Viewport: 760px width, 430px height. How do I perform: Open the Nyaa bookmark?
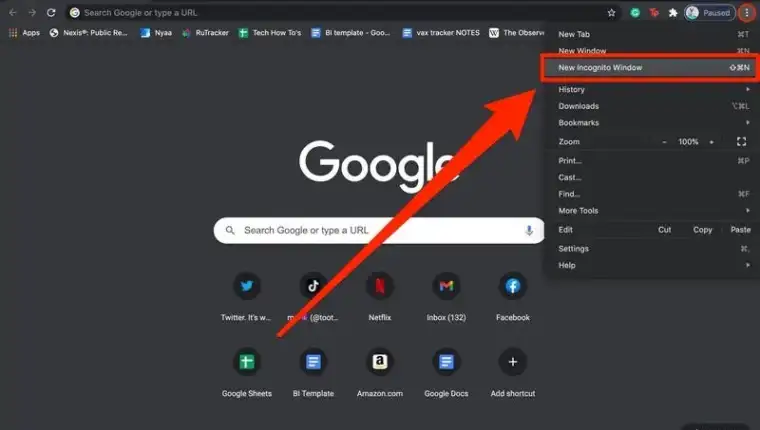pyautogui.click(x=156, y=32)
